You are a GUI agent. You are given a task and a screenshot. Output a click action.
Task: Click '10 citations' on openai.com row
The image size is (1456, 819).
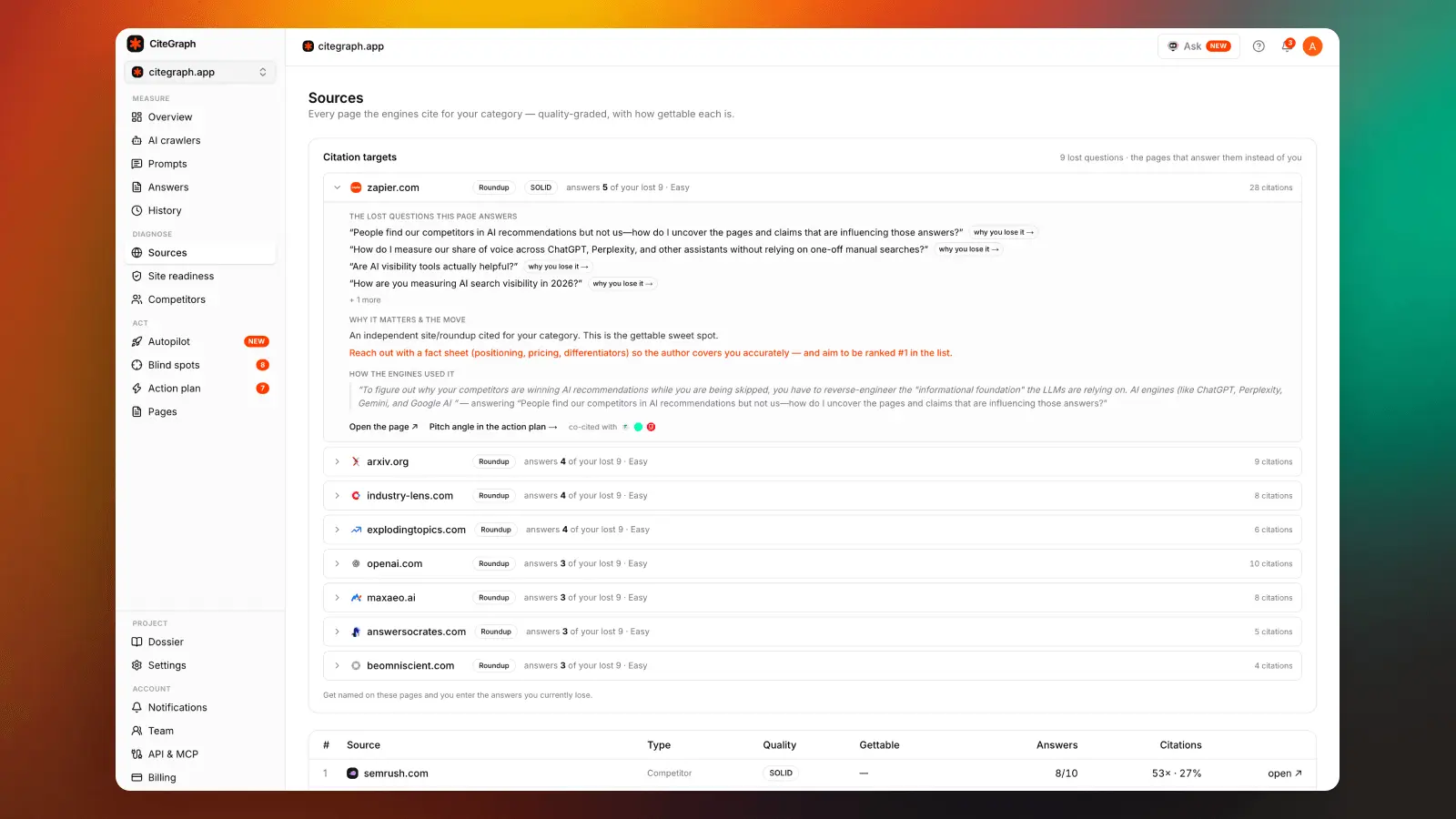(1270, 564)
